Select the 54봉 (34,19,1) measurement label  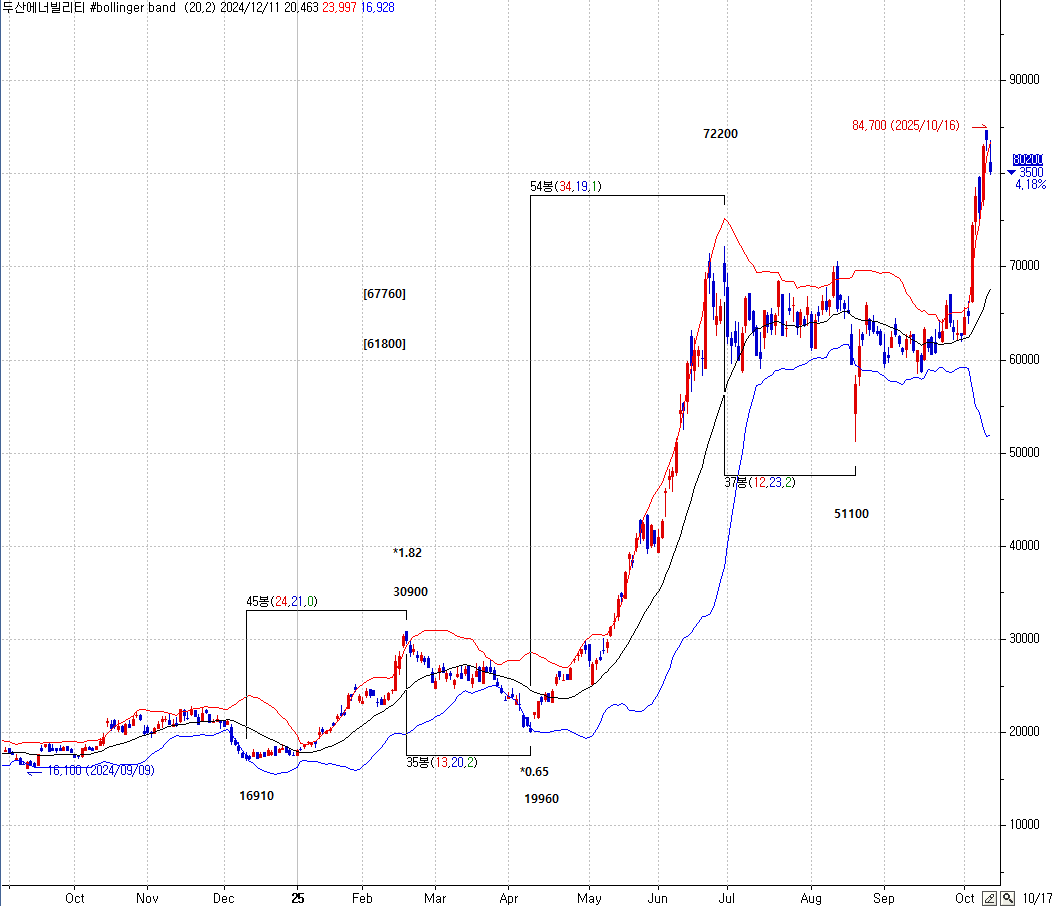point(565,186)
